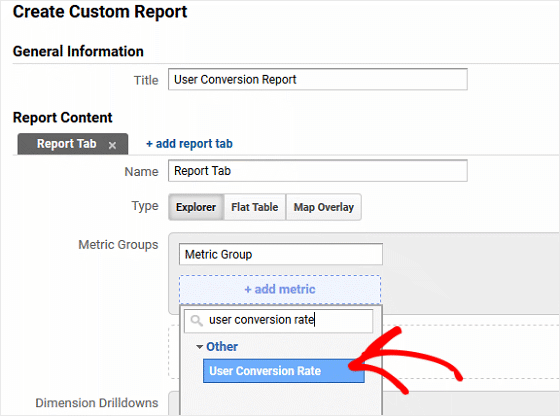Click the Metric Group name field
Viewport: 560px width, 416px height.
click(281, 254)
